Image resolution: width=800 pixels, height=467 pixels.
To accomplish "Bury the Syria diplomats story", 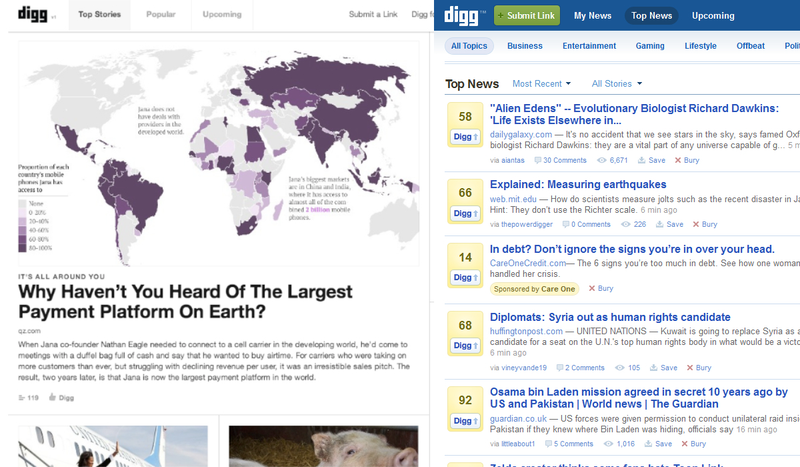I will tap(698, 368).
